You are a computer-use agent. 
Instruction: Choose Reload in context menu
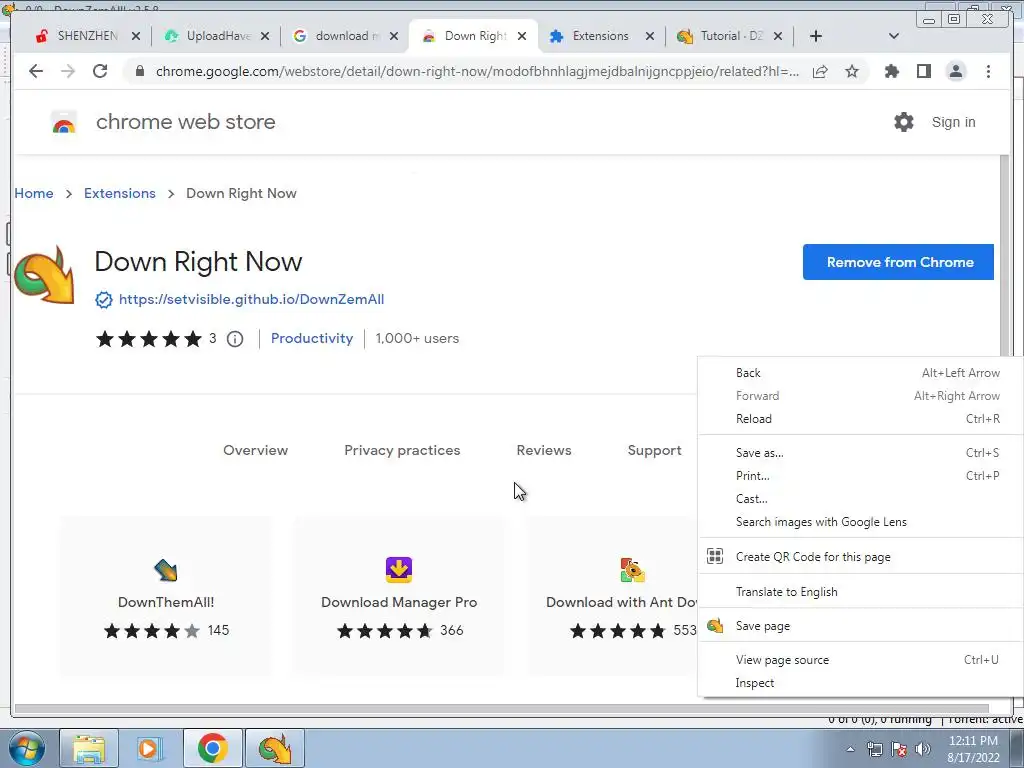pyautogui.click(x=860, y=419)
